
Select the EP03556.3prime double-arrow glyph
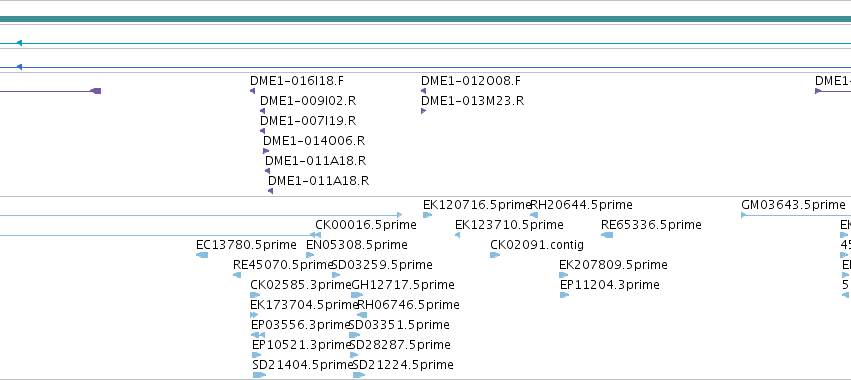pos(258,335)
